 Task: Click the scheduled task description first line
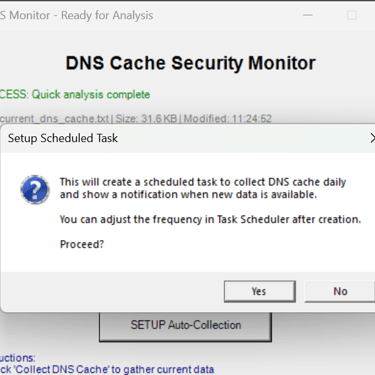tap(203, 182)
